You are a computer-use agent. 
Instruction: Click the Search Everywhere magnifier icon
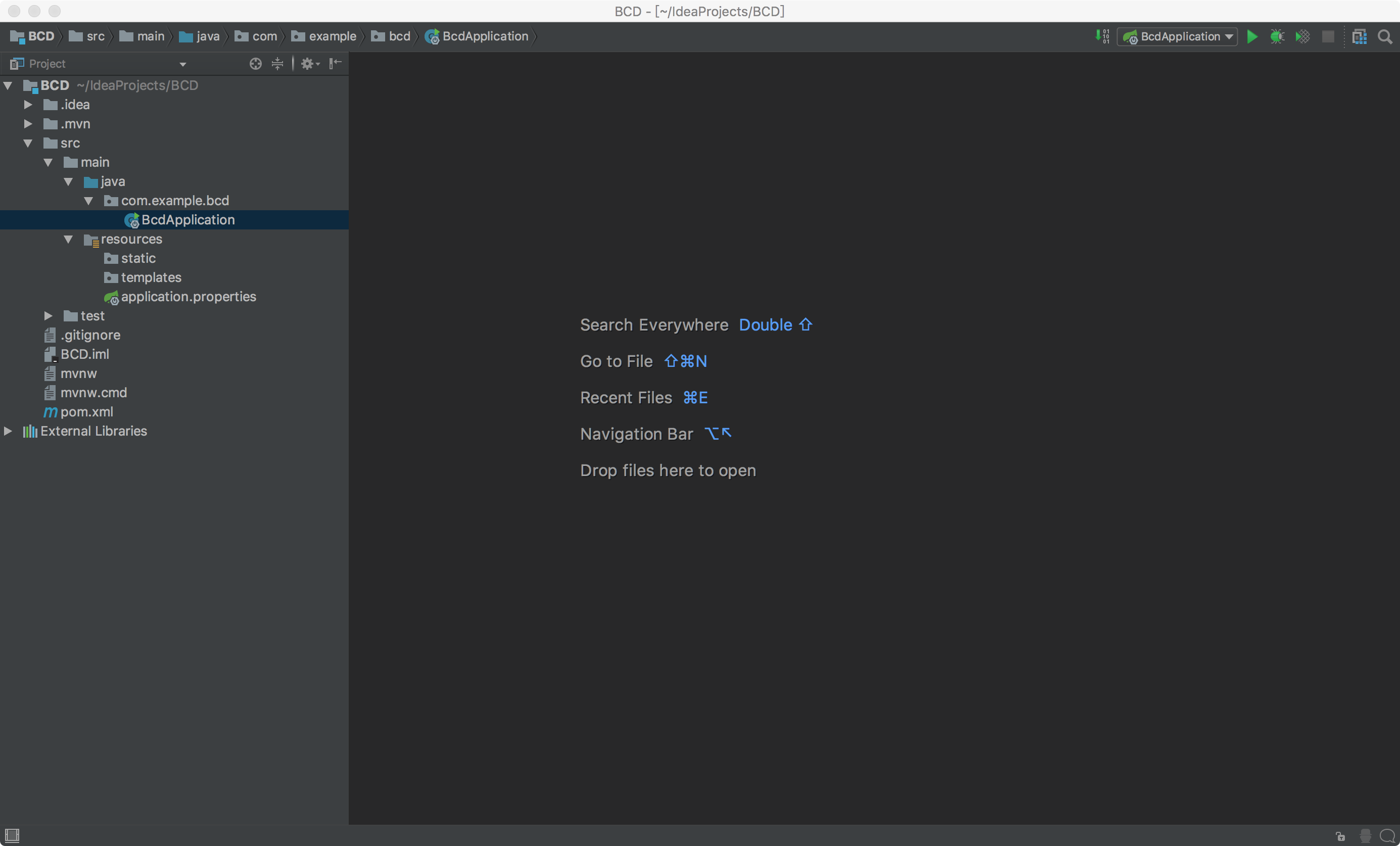point(1385,37)
